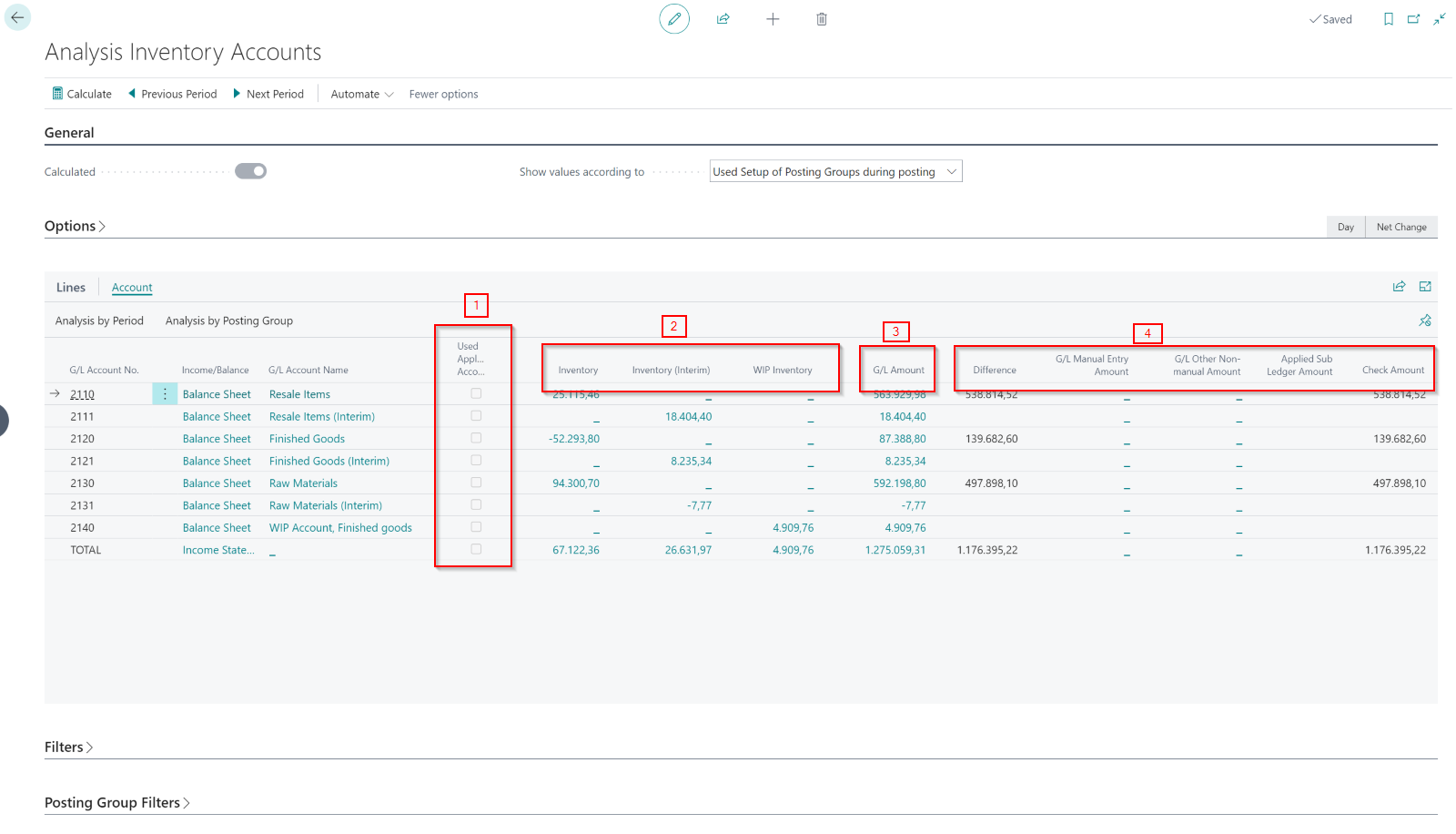Click share icon in Lines section
Screen dimensions: 1456x834
click(x=1400, y=287)
